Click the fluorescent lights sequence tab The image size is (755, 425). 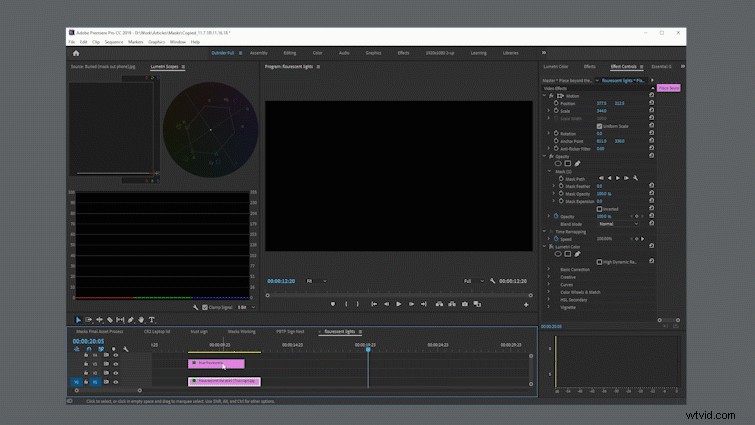click(x=339, y=332)
